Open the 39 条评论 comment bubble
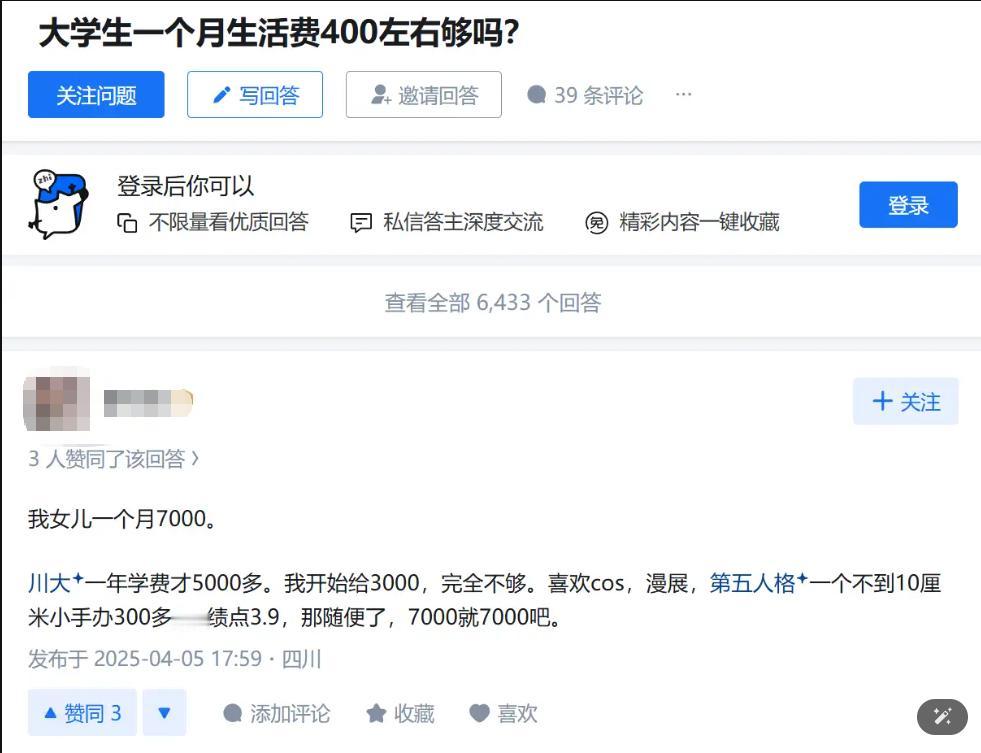 [x=585, y=95]
